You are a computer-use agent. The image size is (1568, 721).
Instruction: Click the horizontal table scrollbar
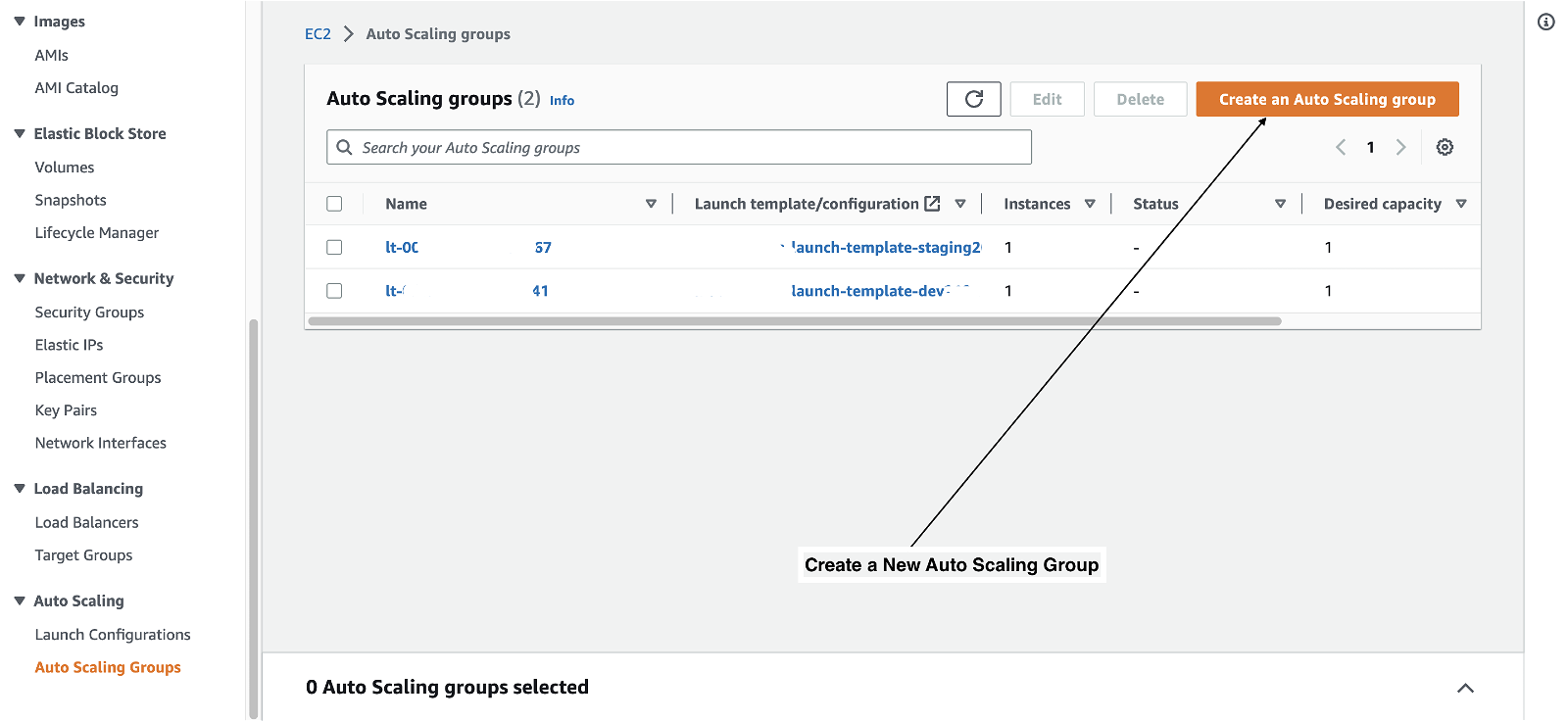(x=794, y=321)
